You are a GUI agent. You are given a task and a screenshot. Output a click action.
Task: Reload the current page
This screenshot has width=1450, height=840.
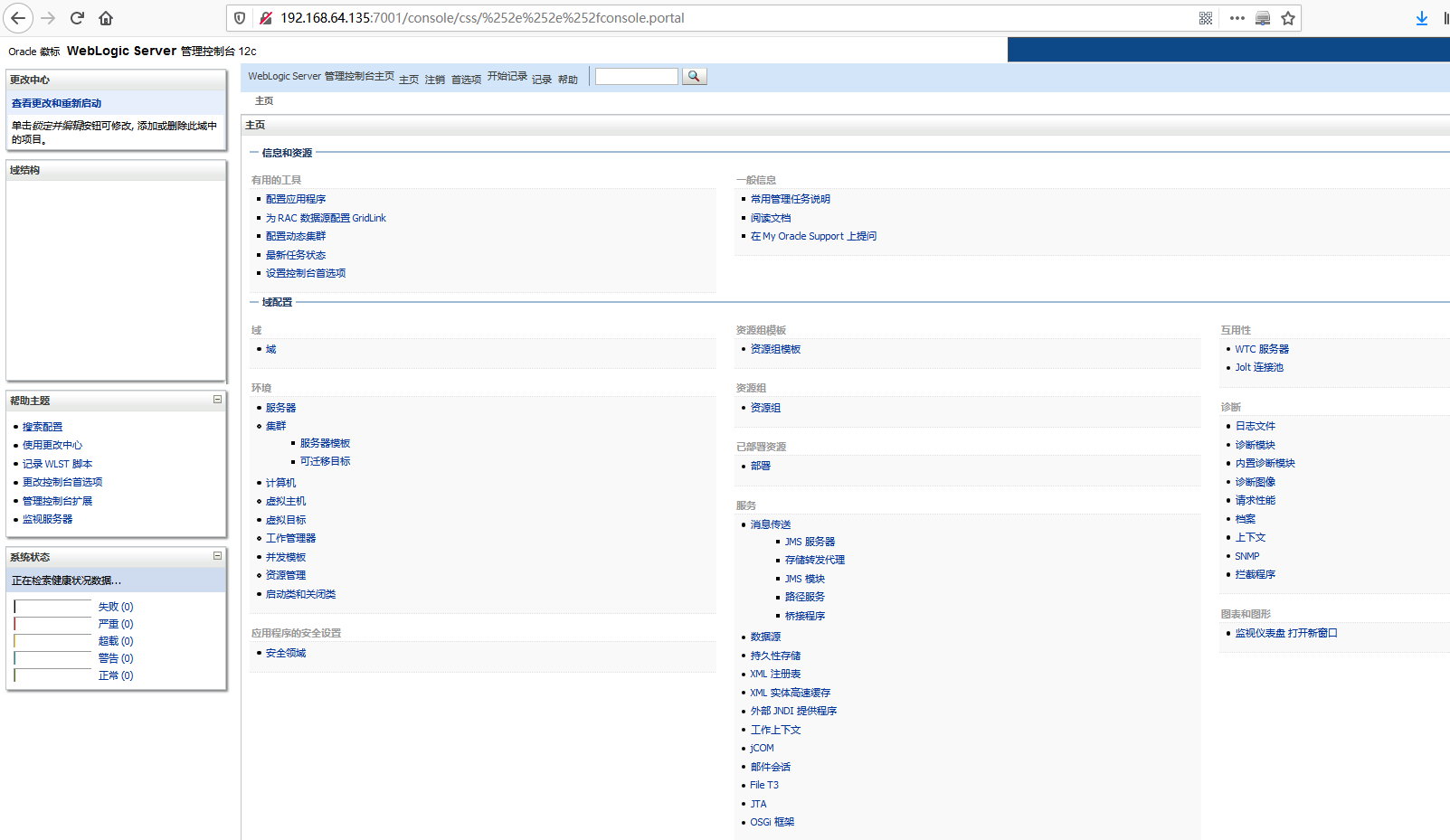tap(77, 18)
